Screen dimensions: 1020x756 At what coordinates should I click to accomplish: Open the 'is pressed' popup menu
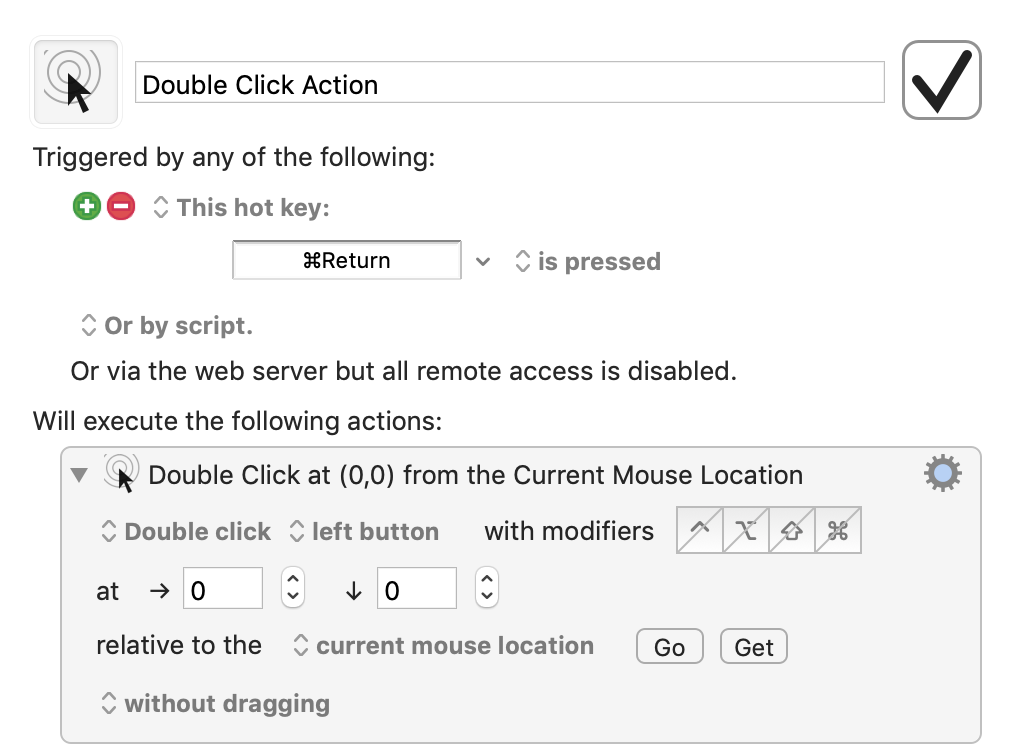(587, 262)
